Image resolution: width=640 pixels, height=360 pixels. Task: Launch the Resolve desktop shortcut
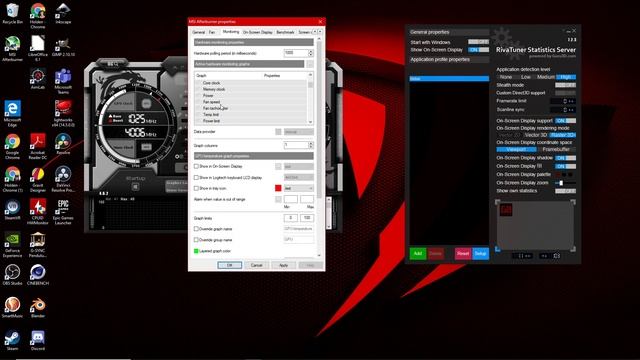[63, 144]
